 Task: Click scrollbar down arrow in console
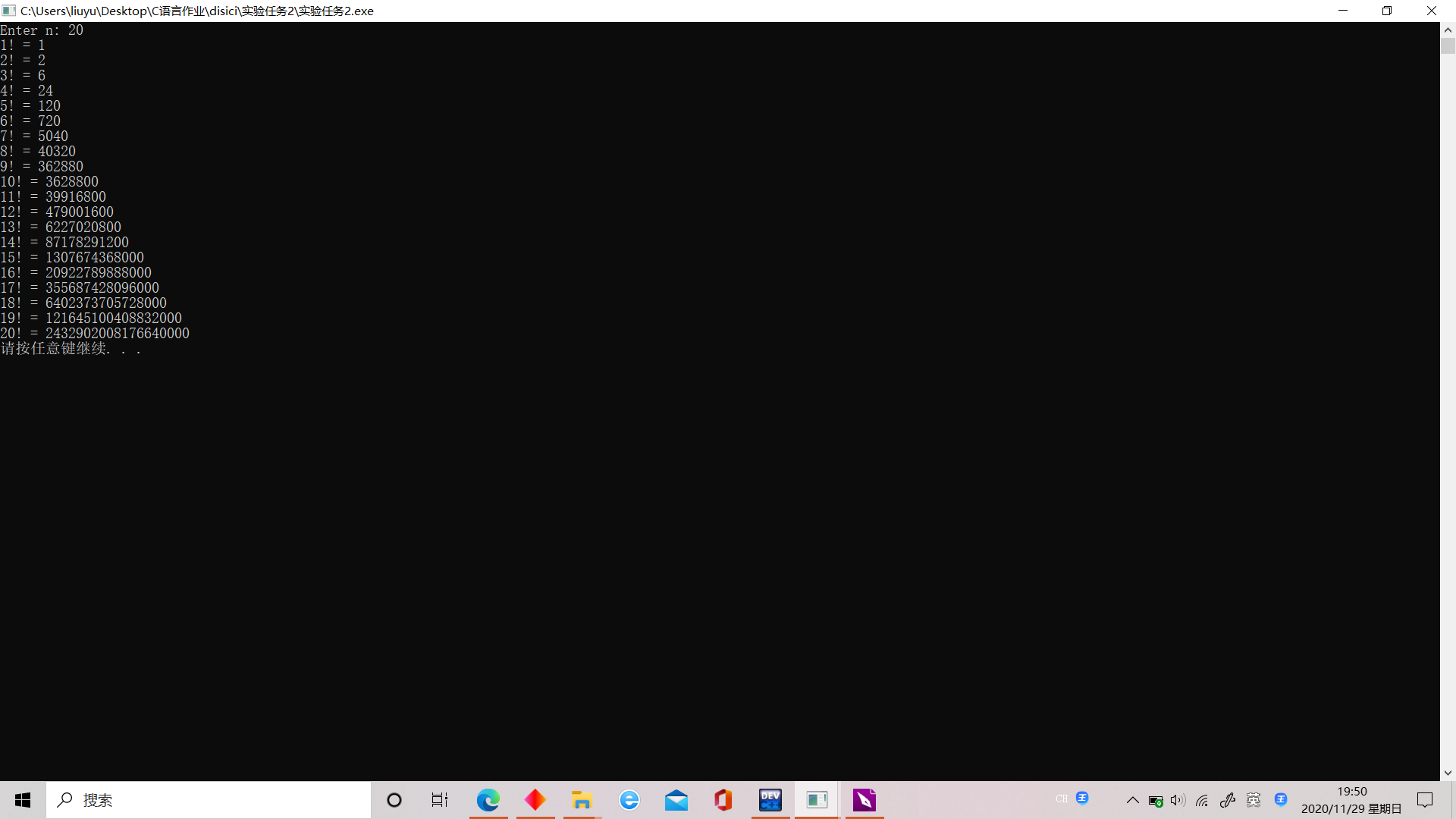pyautogui.click(x=1448, y=773)
